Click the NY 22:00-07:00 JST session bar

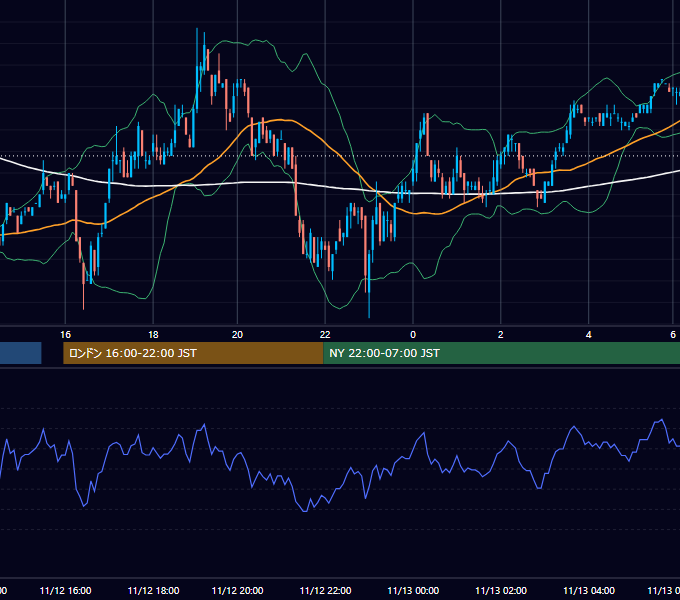pyautogui.click(x=501, y=353)
